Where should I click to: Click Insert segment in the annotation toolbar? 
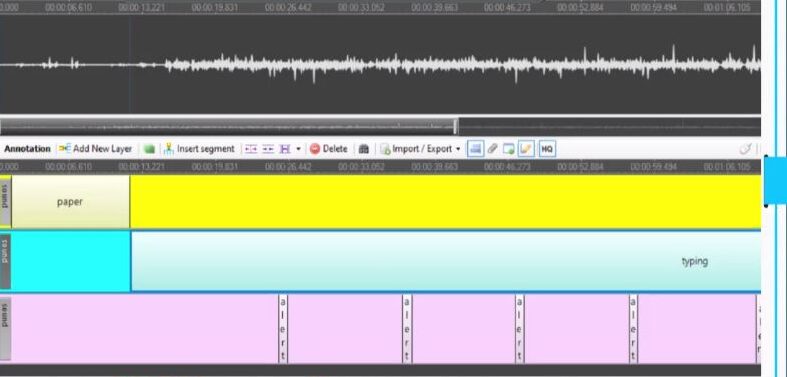coord(199,149)
